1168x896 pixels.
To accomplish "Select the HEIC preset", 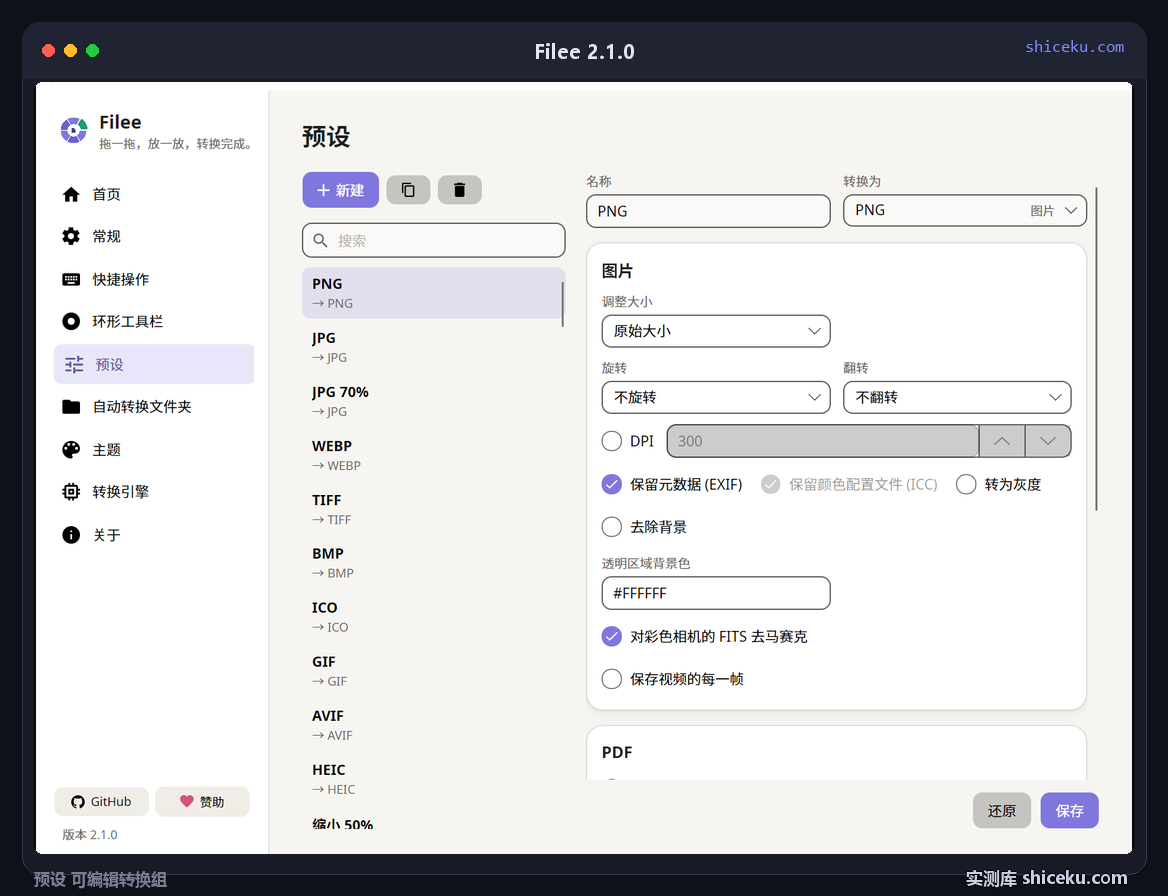I will 433,779.
